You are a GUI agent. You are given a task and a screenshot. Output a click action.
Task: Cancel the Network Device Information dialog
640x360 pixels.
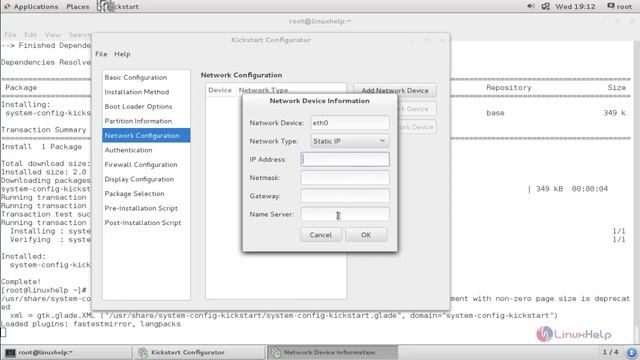coord(320,235)
